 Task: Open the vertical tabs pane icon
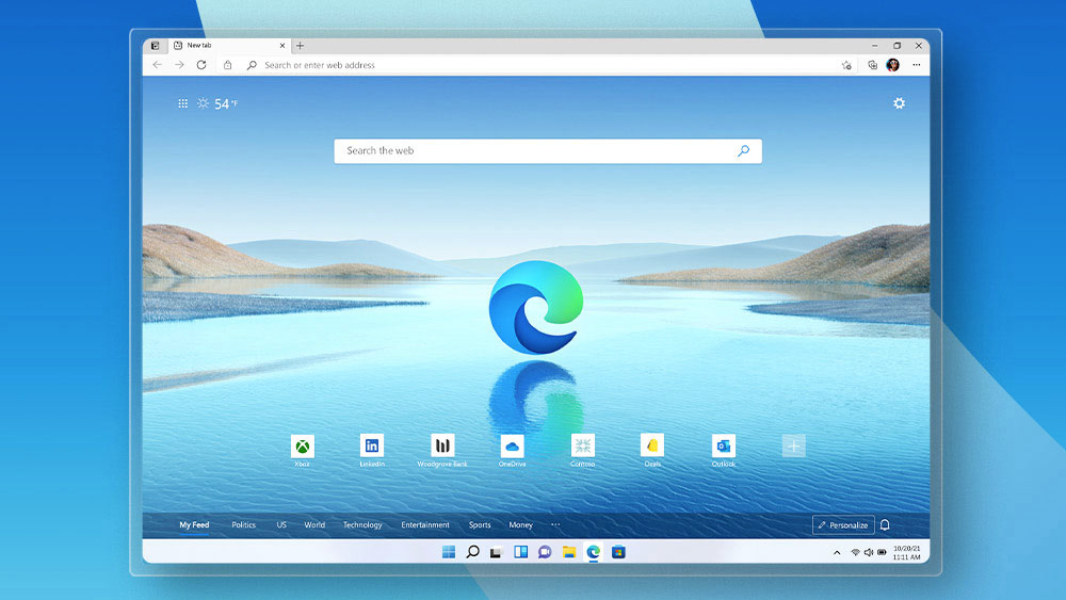point(155,46)
